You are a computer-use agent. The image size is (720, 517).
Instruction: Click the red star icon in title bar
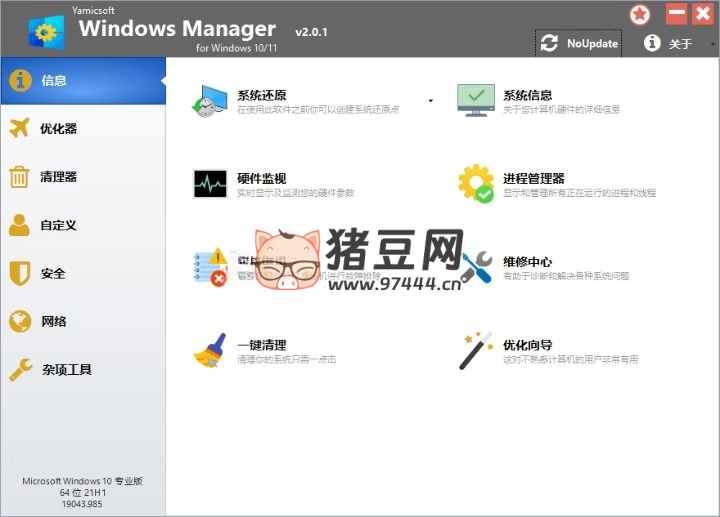640,15
